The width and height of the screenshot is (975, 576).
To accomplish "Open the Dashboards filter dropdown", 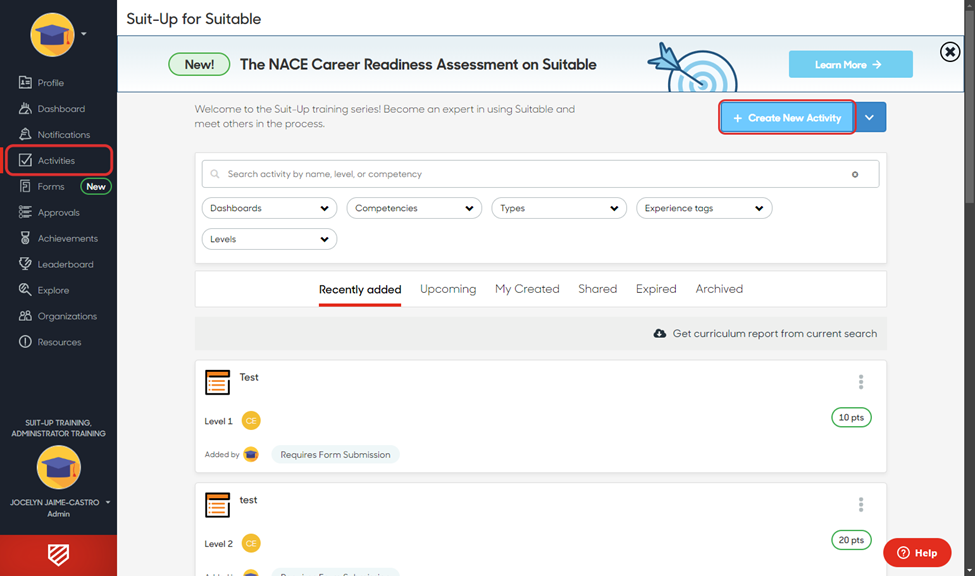I will point(269,208).
